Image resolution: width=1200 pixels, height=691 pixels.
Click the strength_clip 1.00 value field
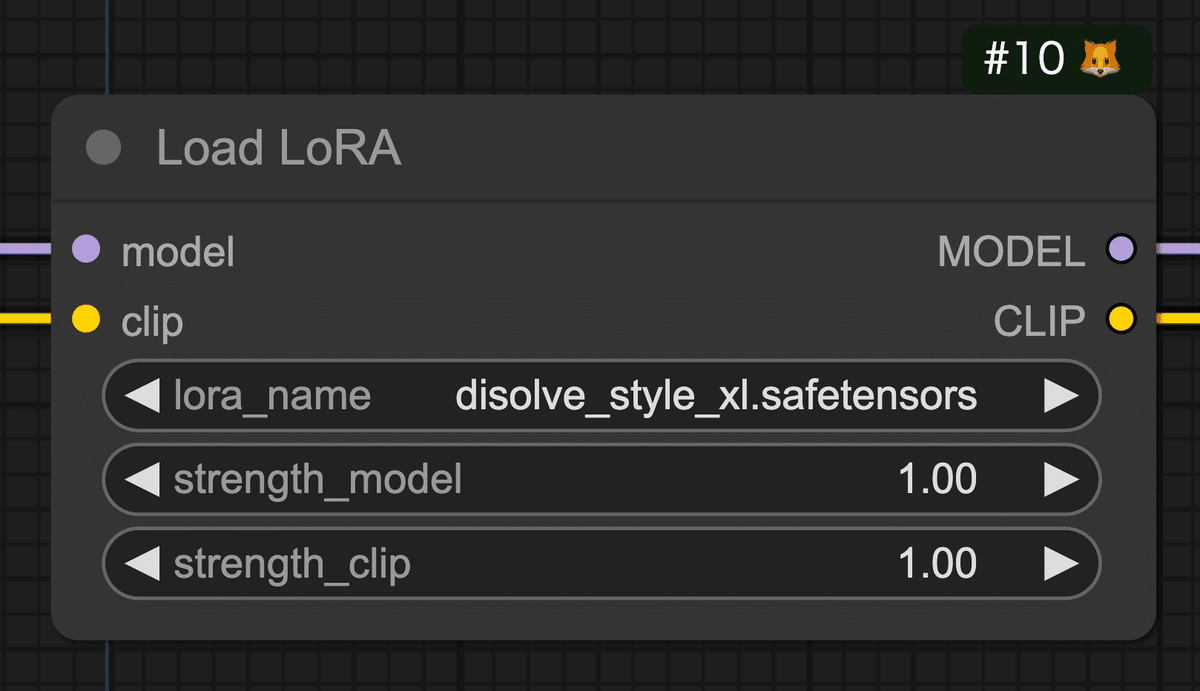click(x=937, y=565)
